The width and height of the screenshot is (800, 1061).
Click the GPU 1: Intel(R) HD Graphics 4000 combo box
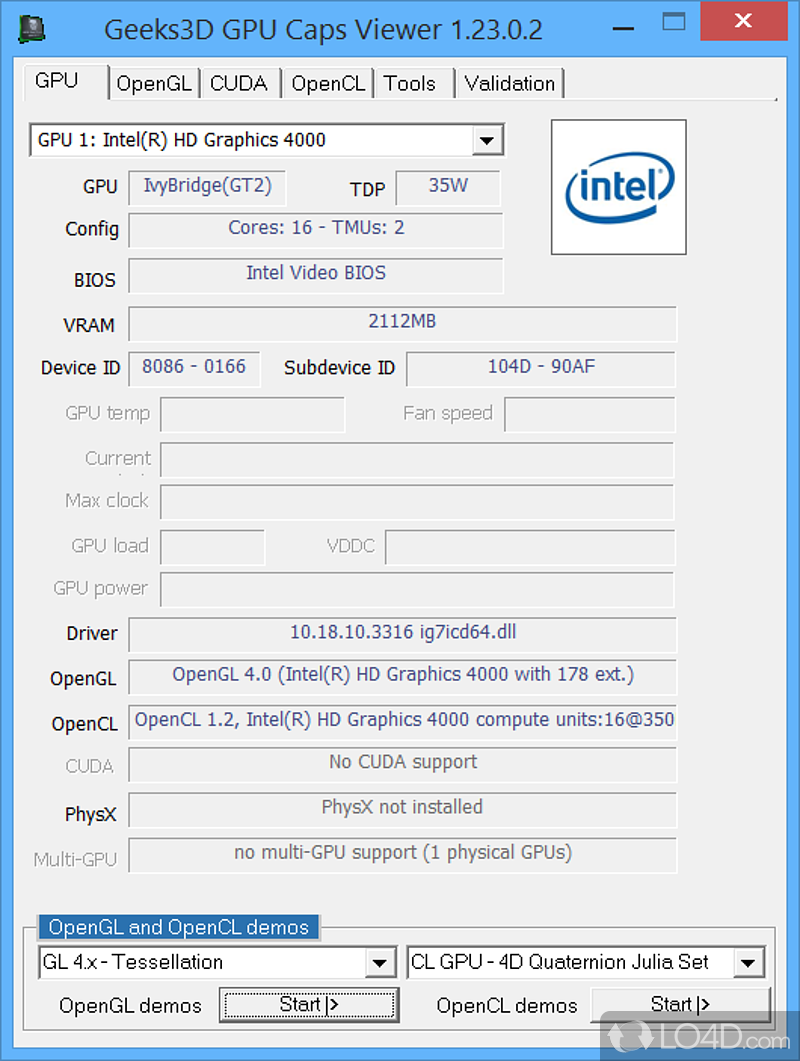(x=267, y=140)
